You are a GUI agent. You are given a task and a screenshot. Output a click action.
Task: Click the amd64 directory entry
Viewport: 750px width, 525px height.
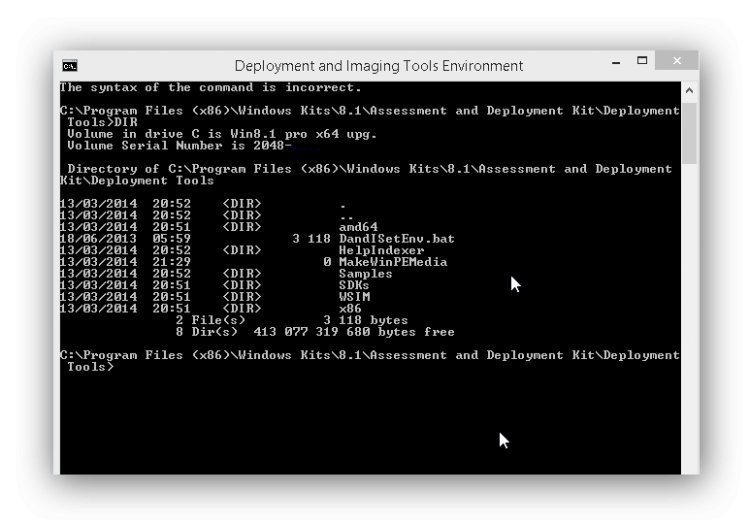click(x=358, y=227)
